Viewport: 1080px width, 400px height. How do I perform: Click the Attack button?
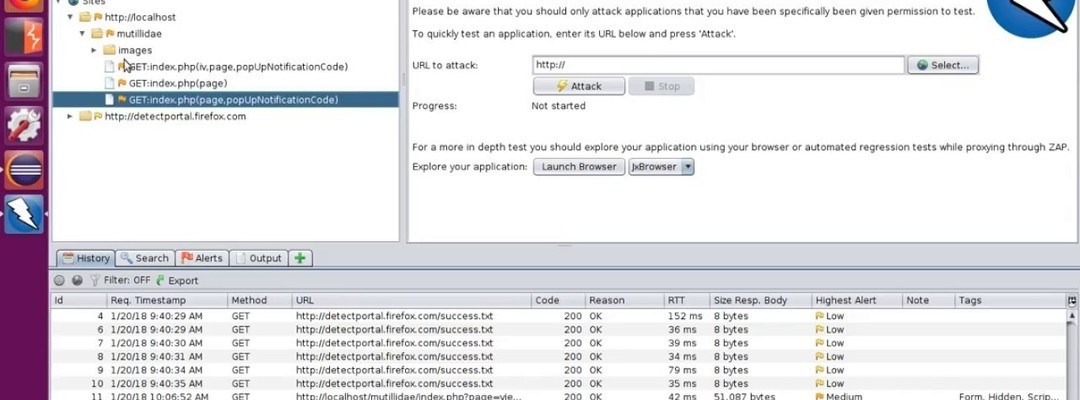click(x=579, y=86)
